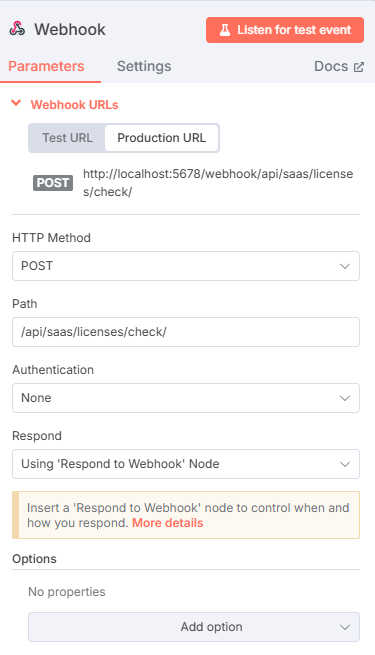Image resolution: width=375 pixels, height=655 pixels.
Task: Switch to Test URL toggle
Action: click(x=67, y=138)
